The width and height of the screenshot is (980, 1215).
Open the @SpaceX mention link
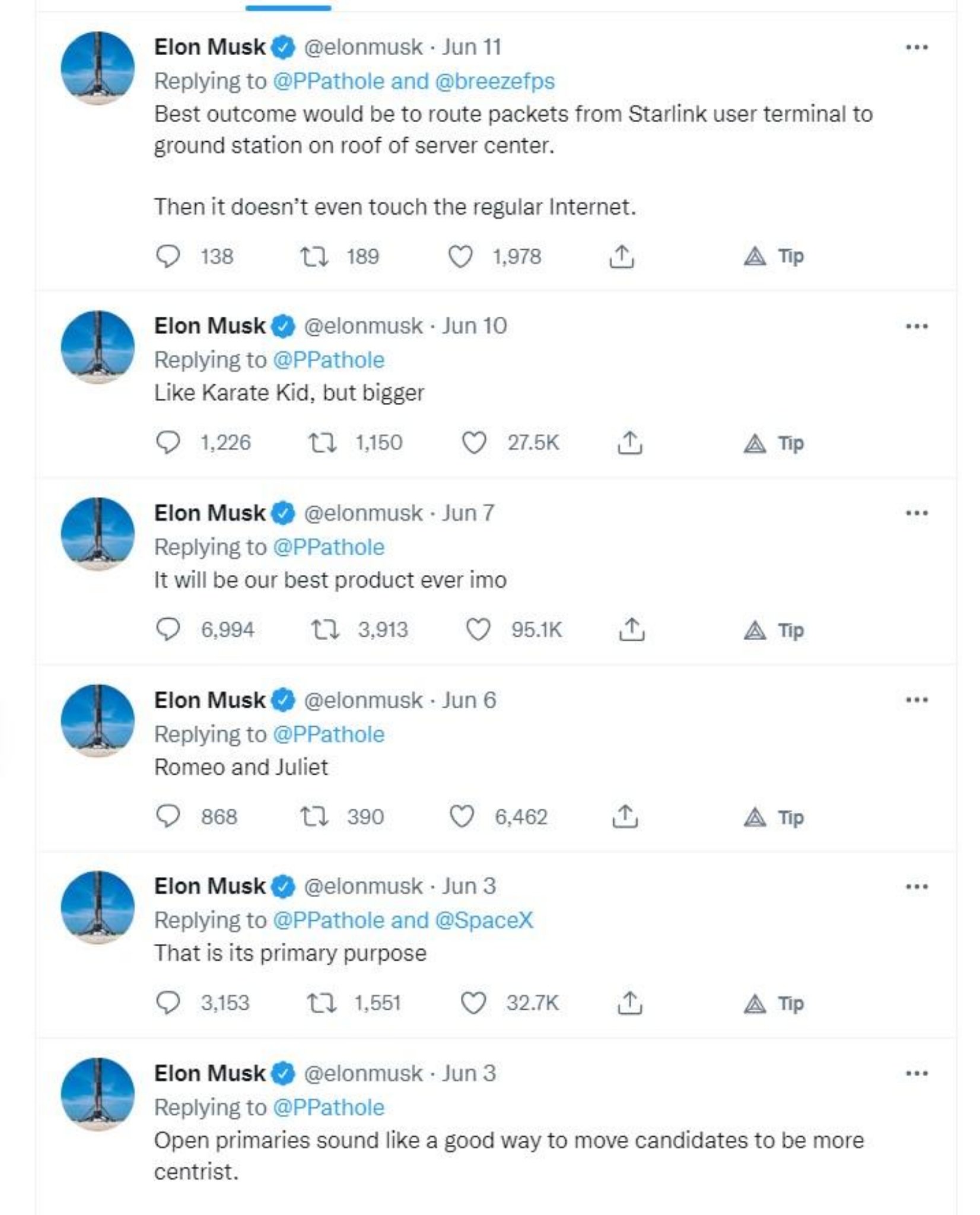pyautogui.click(x=484, y=920)
